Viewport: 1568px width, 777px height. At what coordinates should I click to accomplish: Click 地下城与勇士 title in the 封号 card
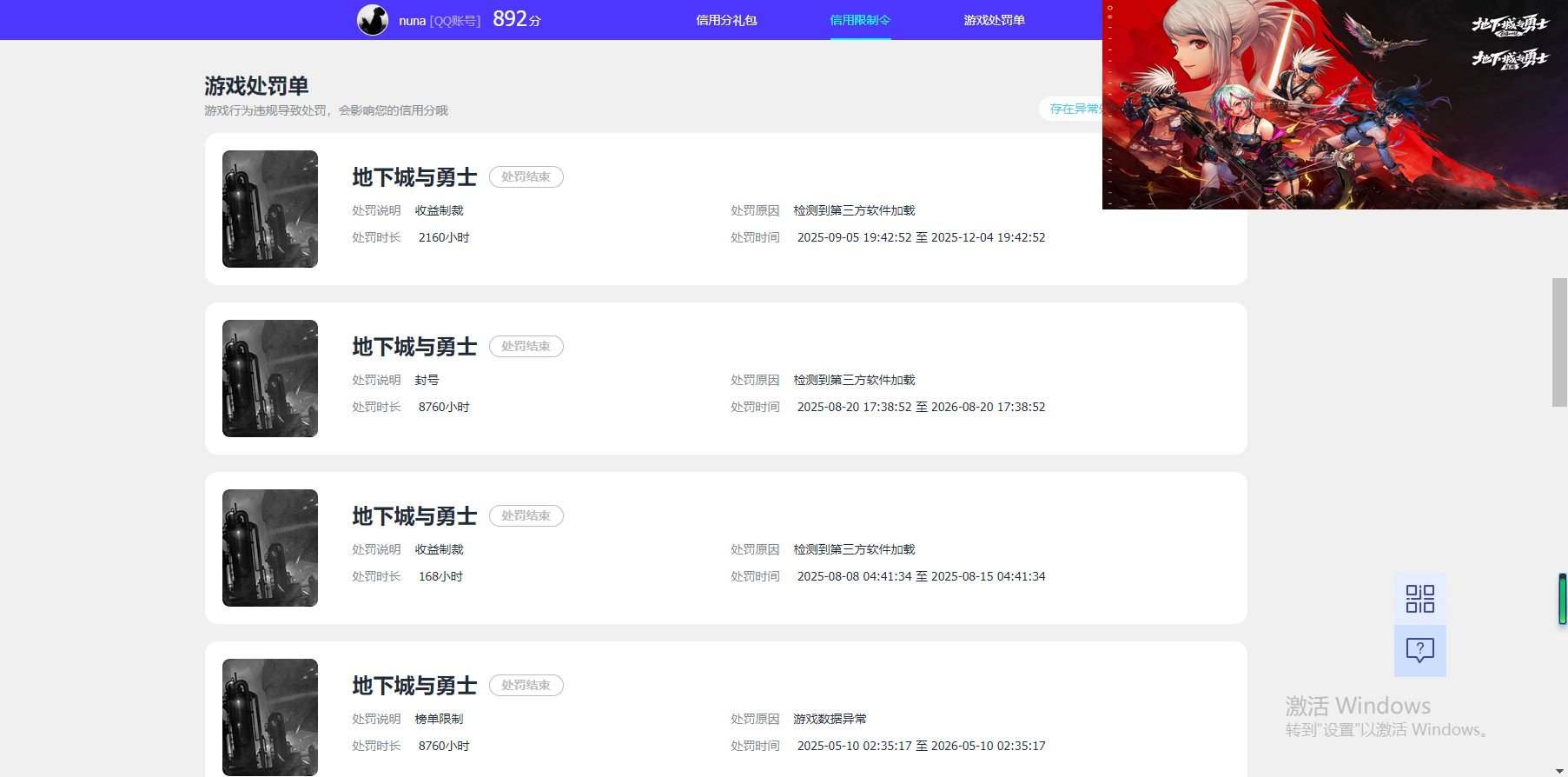pos(414,347)
